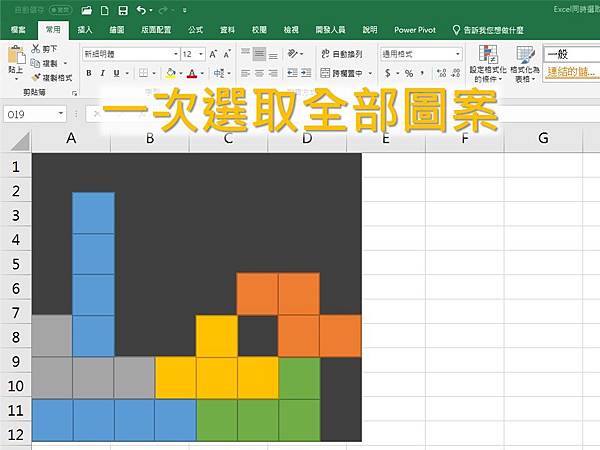Switch to the Insert tab (插入)

point(85,30)
